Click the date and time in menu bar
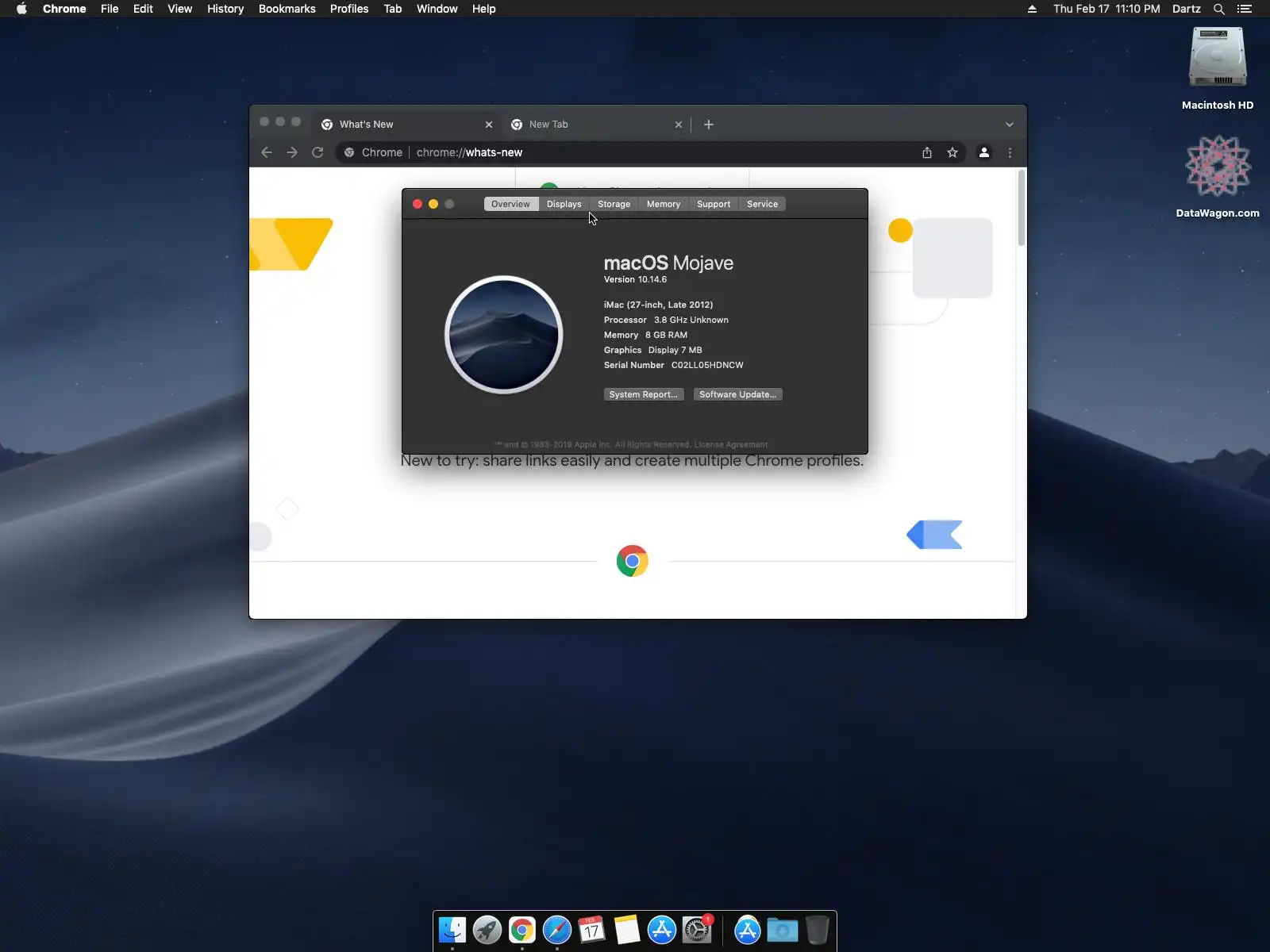1270x952 pixels. click(1106, 9)
